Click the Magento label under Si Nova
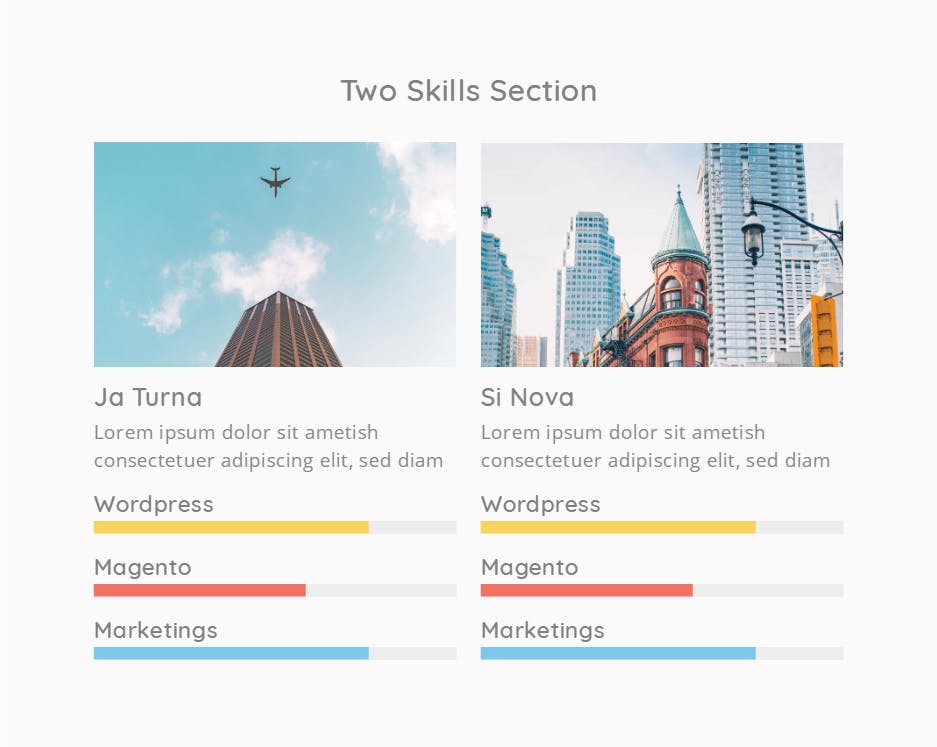The width and height of the screenshot is (937, 747). (x=529, y=567)
